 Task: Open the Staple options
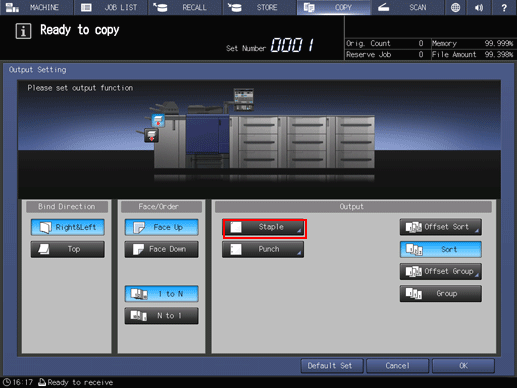click(x=263, y=227)
